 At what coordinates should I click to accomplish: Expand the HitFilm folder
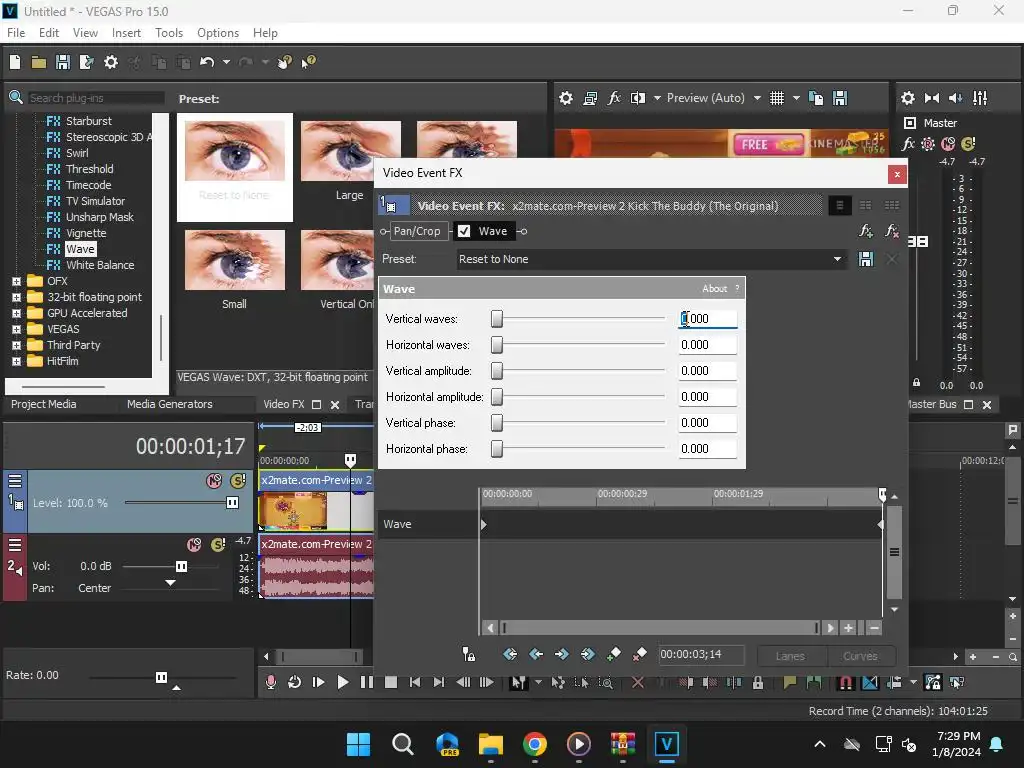(17, 361)
